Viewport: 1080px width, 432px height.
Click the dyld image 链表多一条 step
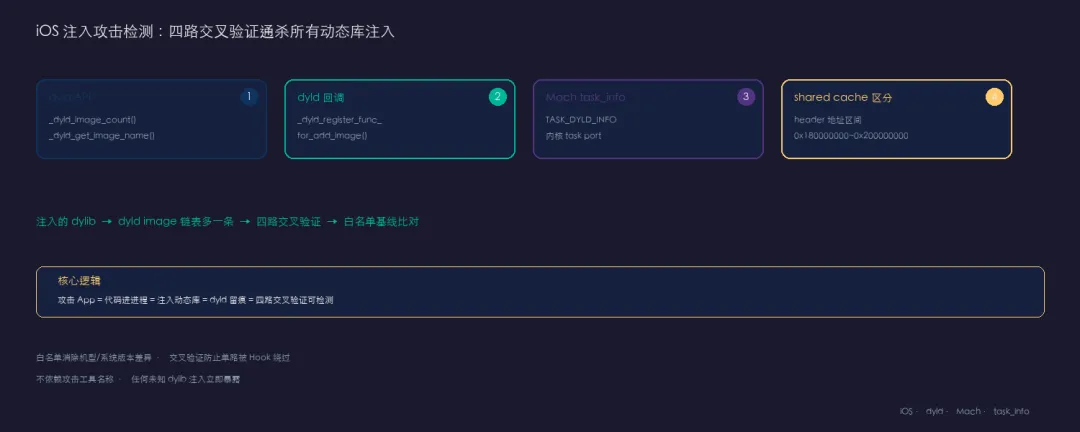(x=176, y=222)
